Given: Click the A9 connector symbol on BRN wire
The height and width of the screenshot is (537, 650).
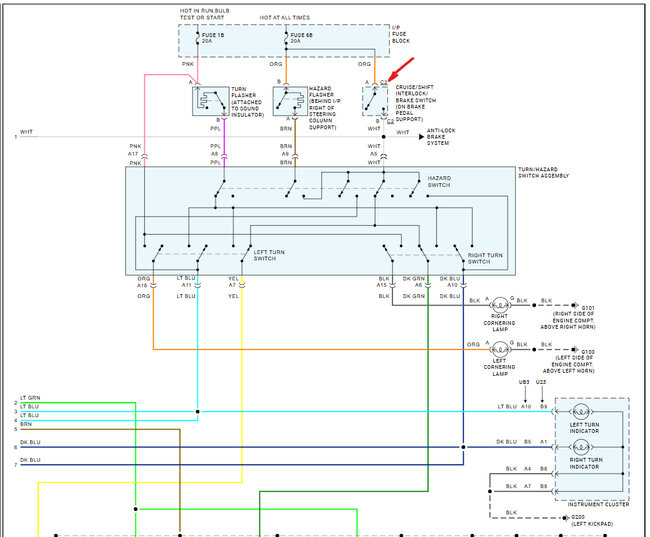Looking at the screenshot, I should tap(295, 156).
